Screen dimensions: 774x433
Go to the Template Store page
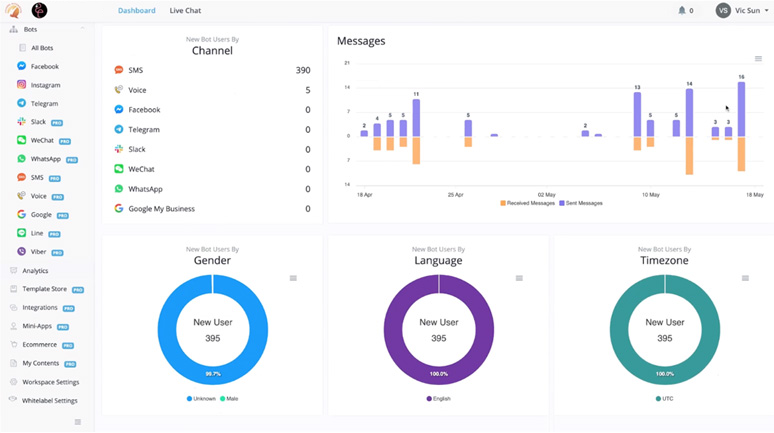(x=44, y=289)
